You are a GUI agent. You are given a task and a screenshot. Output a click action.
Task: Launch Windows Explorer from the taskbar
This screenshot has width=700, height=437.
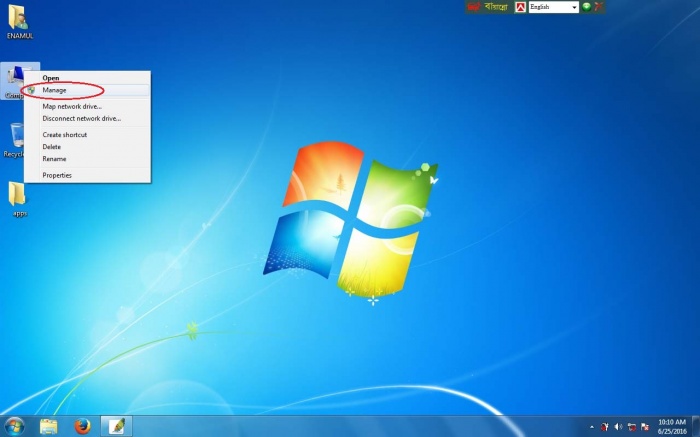pyautogui.click(x=48, y=426)
